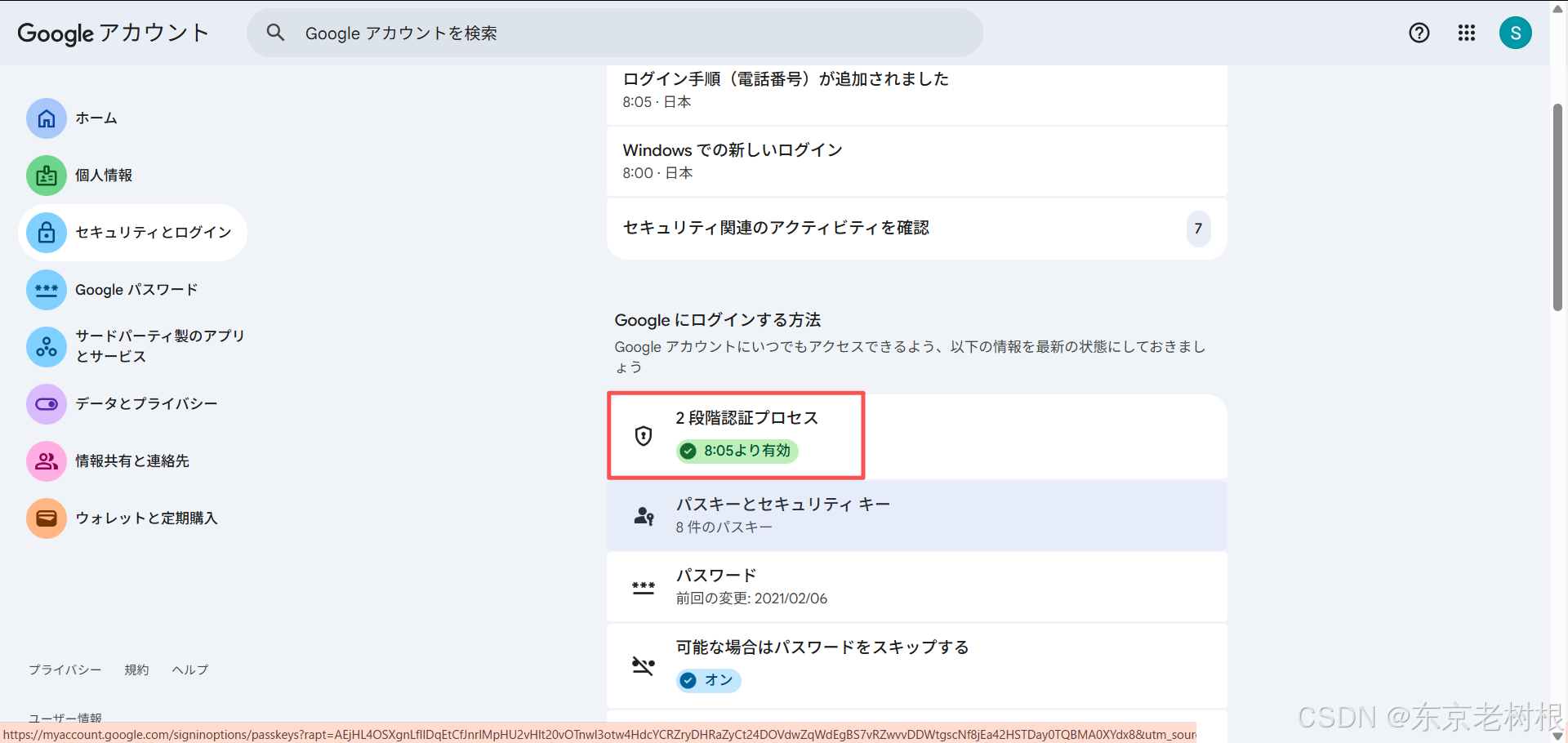The image size is (1568, 743).
Task: Open Windows での新しいログイン activity
Action: 916,162
